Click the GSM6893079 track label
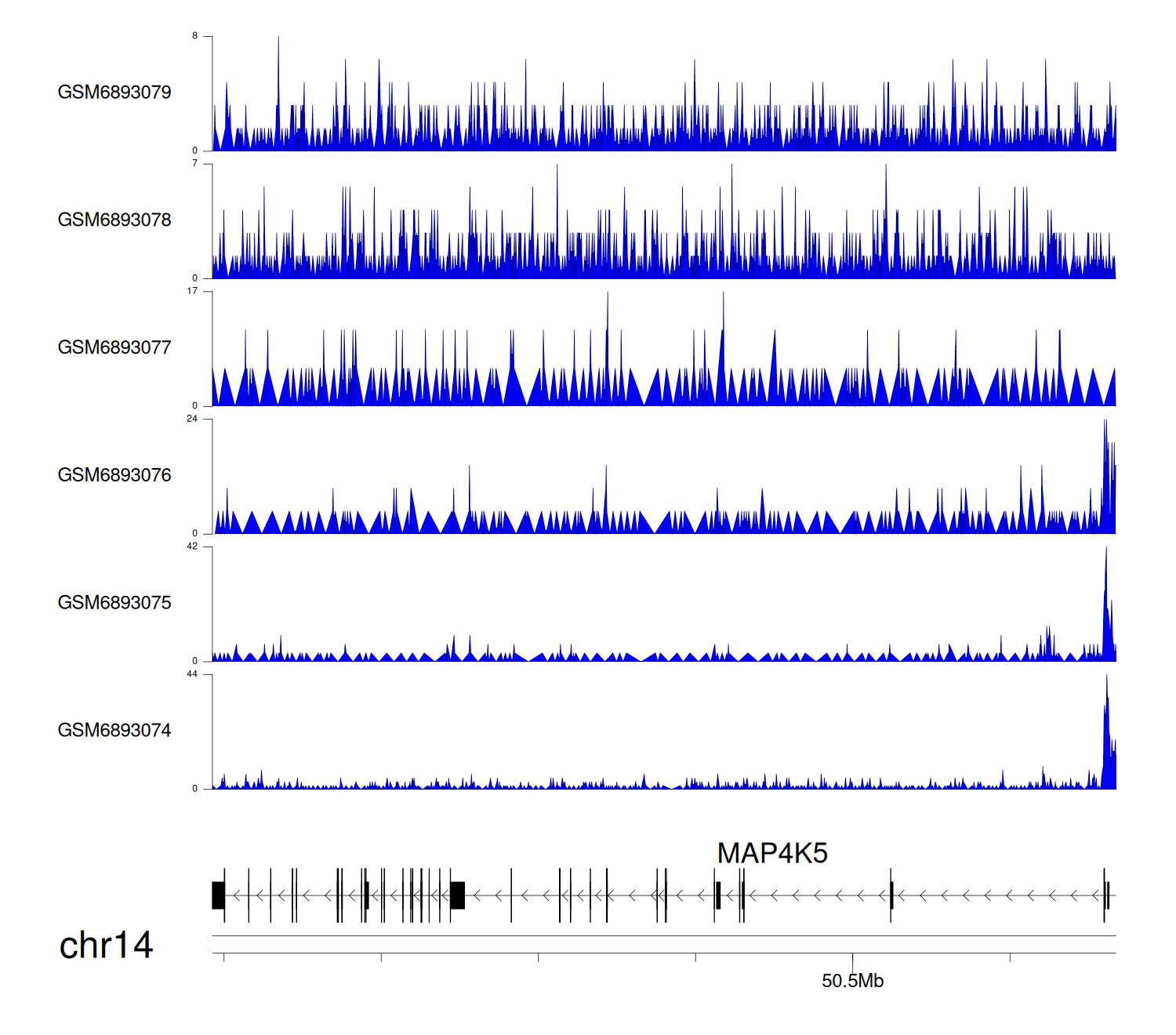 pos(114,93)
